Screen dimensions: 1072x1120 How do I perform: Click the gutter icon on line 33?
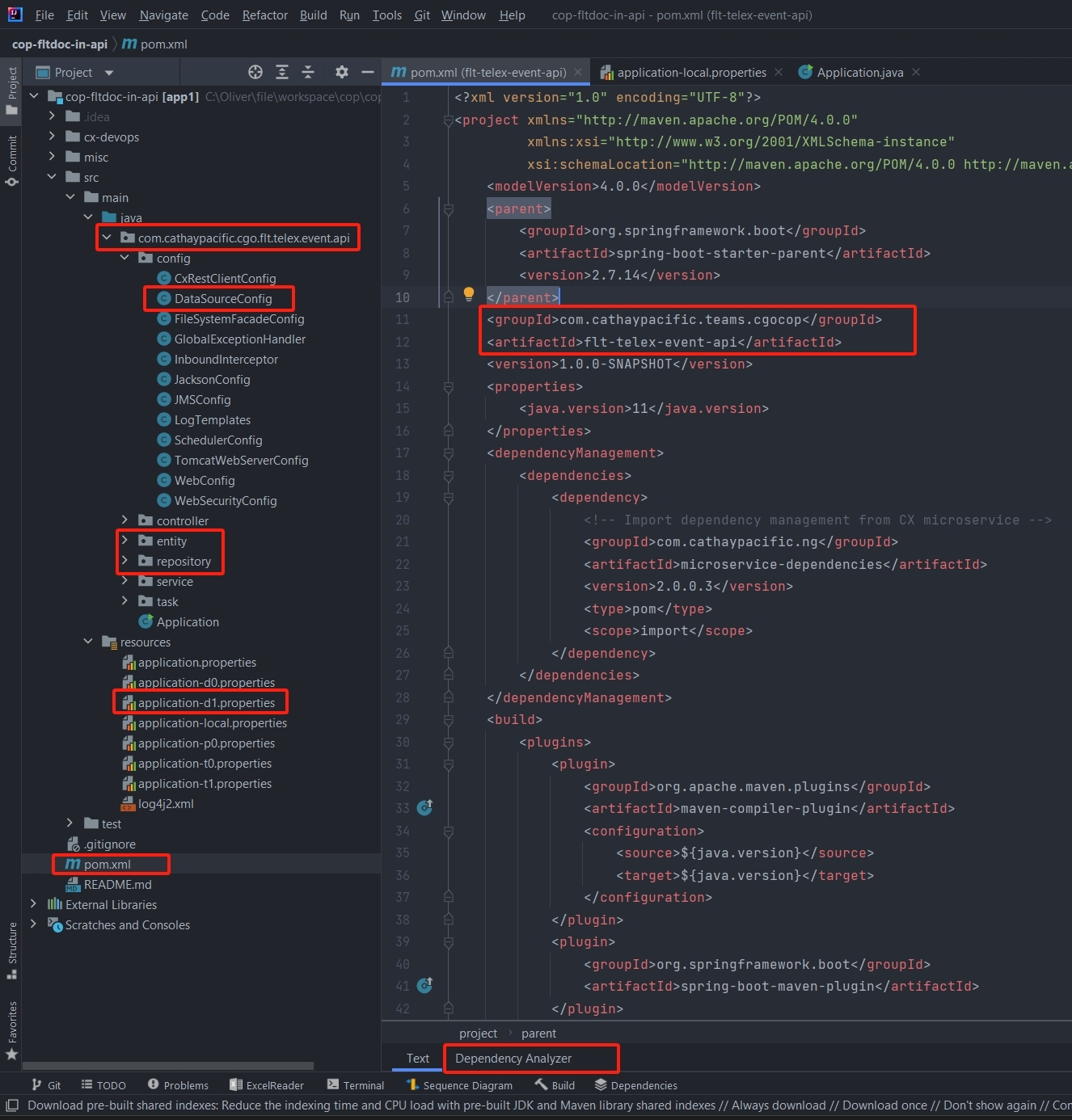[424, 807]
